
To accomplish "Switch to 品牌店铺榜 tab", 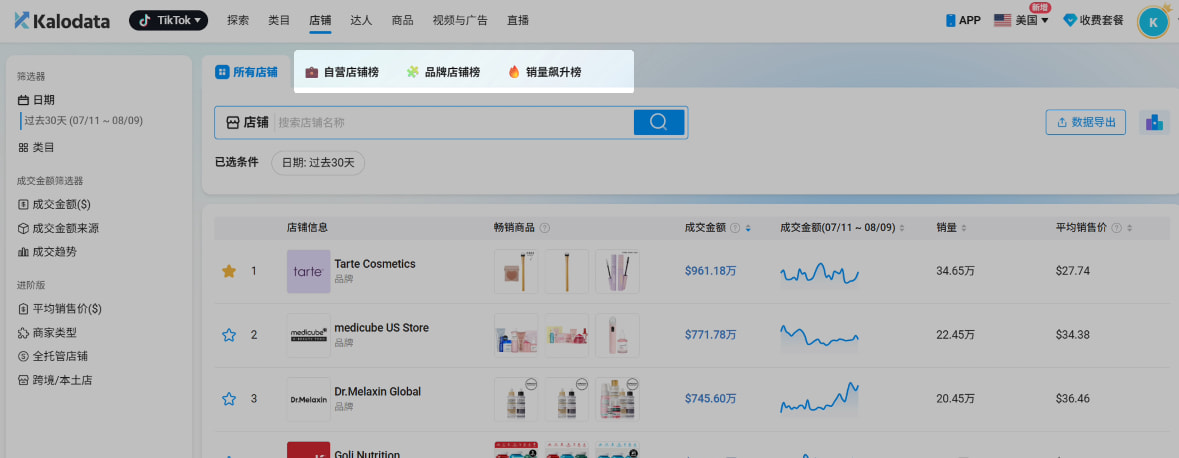I will [443, 72].
